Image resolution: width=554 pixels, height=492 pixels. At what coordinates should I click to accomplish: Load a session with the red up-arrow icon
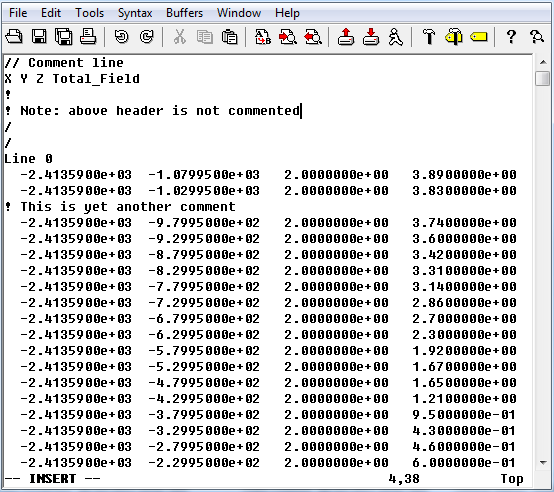click(346, 37)
